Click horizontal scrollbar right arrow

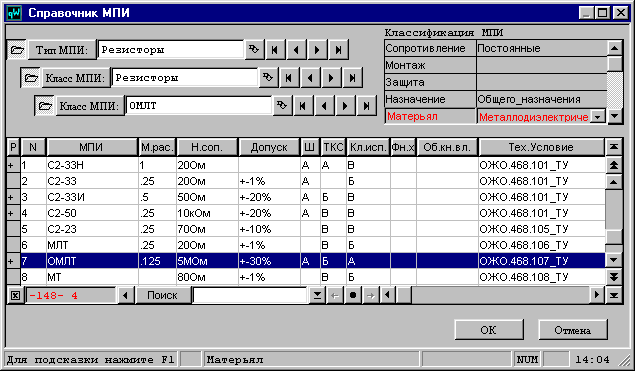point(597,295)
